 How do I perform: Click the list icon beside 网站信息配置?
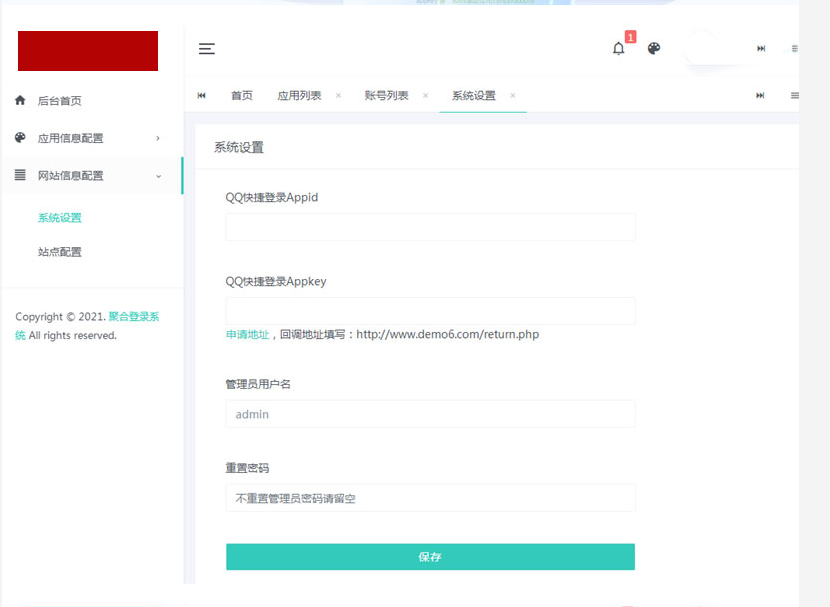click(20, 175)
